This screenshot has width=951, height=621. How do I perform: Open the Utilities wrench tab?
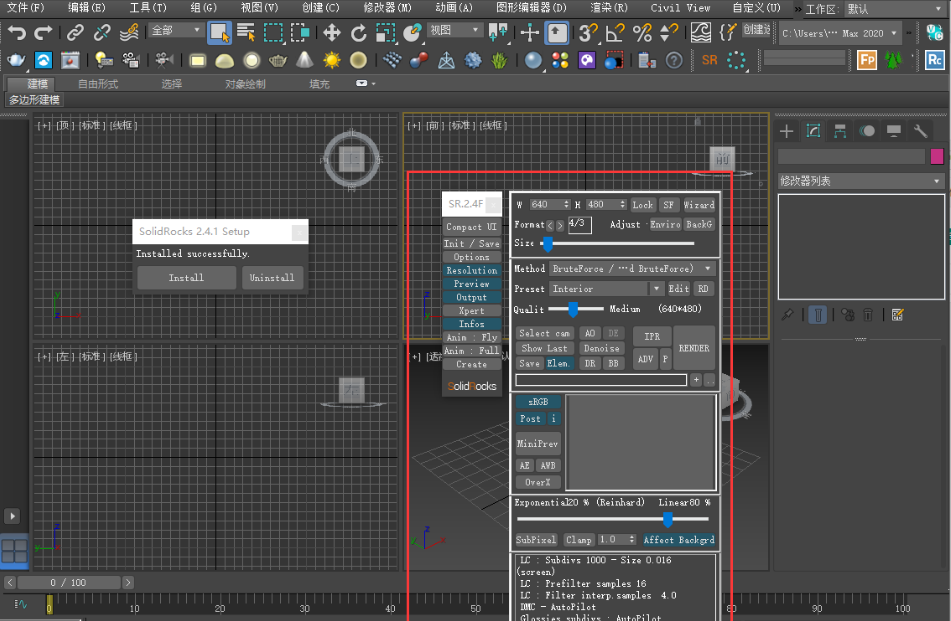point(921,130)
